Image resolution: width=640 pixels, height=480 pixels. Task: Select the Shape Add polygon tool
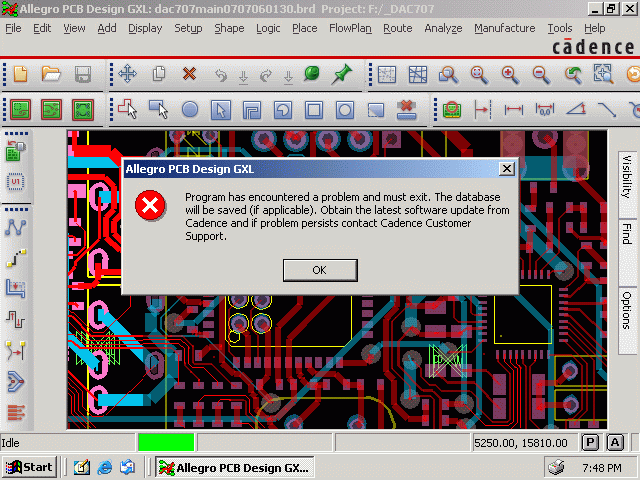pos(127,109)
